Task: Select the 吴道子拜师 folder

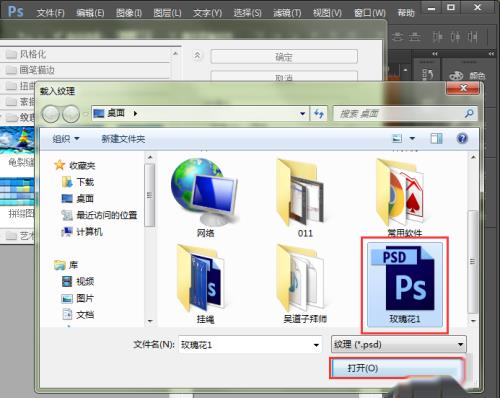Action: pyautogui.click(x=305, y=284)
